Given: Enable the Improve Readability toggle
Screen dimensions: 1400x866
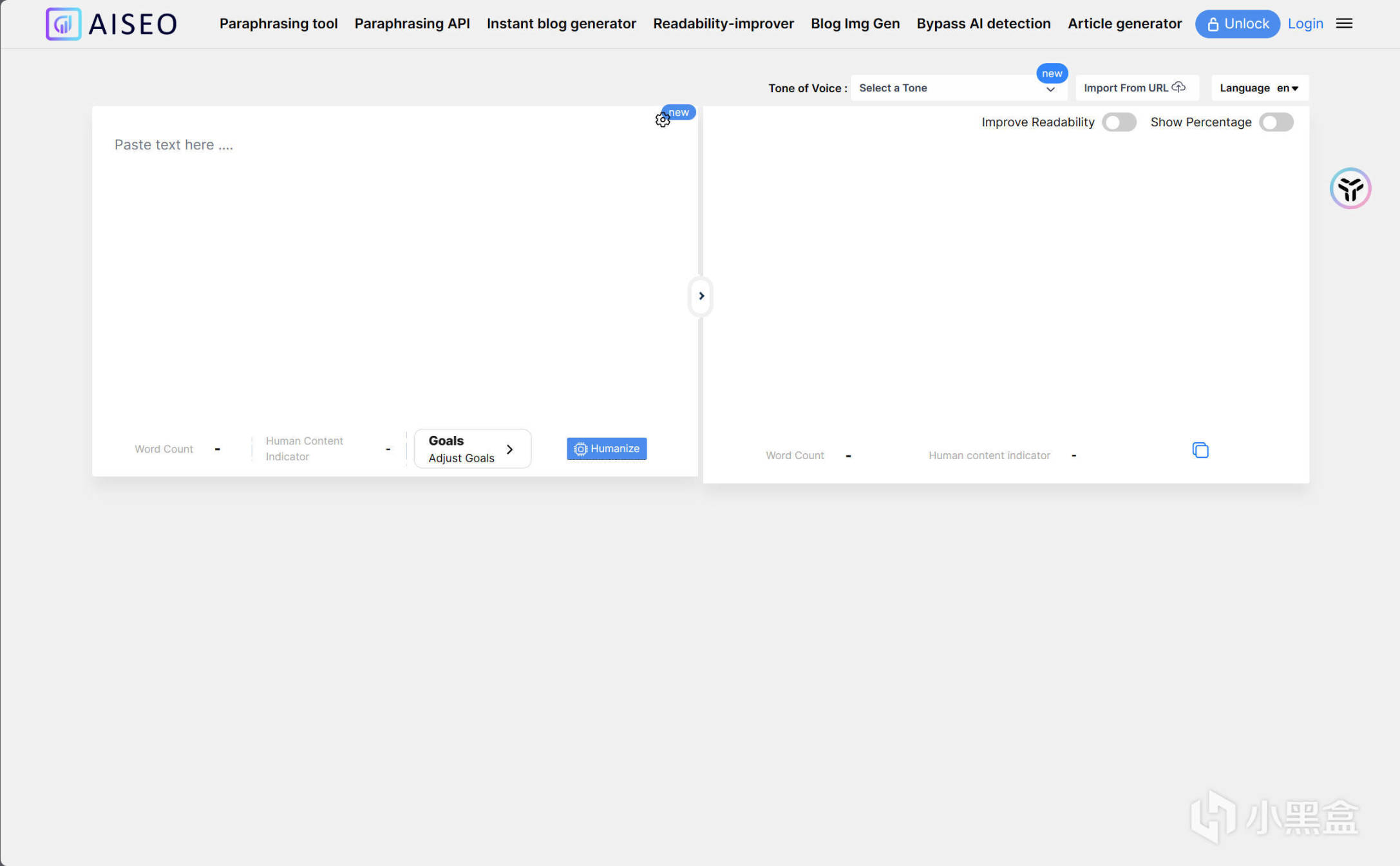Looking at the screenshot, I should pyautogui.click(x=1119, y=122).
